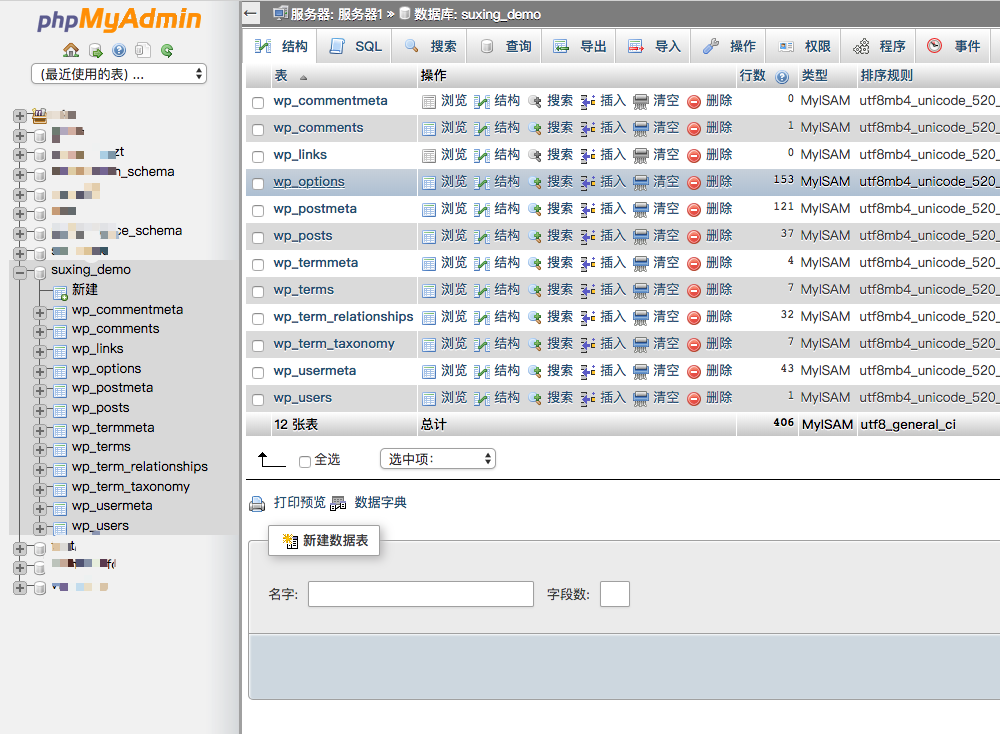The image size is (1000, 734).
Task: Open the 导出 export tab
Action: [579, 46]
